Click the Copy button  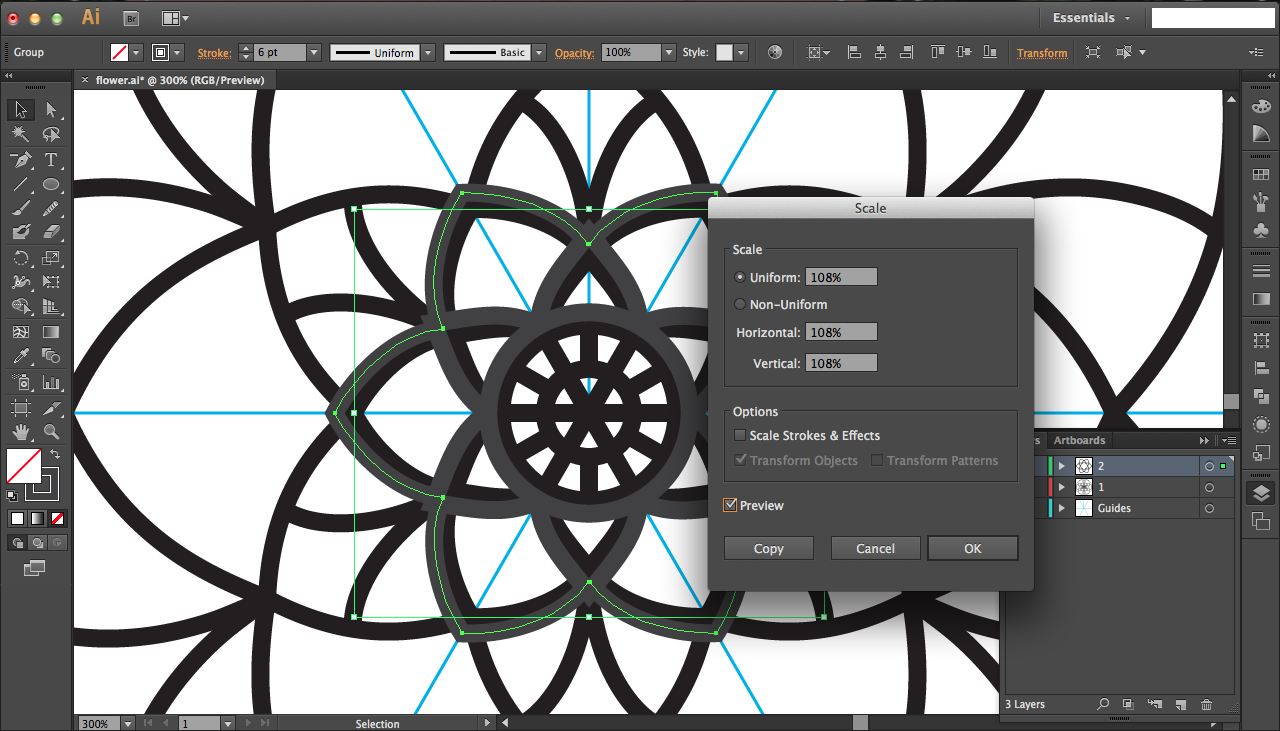(769, 548)
